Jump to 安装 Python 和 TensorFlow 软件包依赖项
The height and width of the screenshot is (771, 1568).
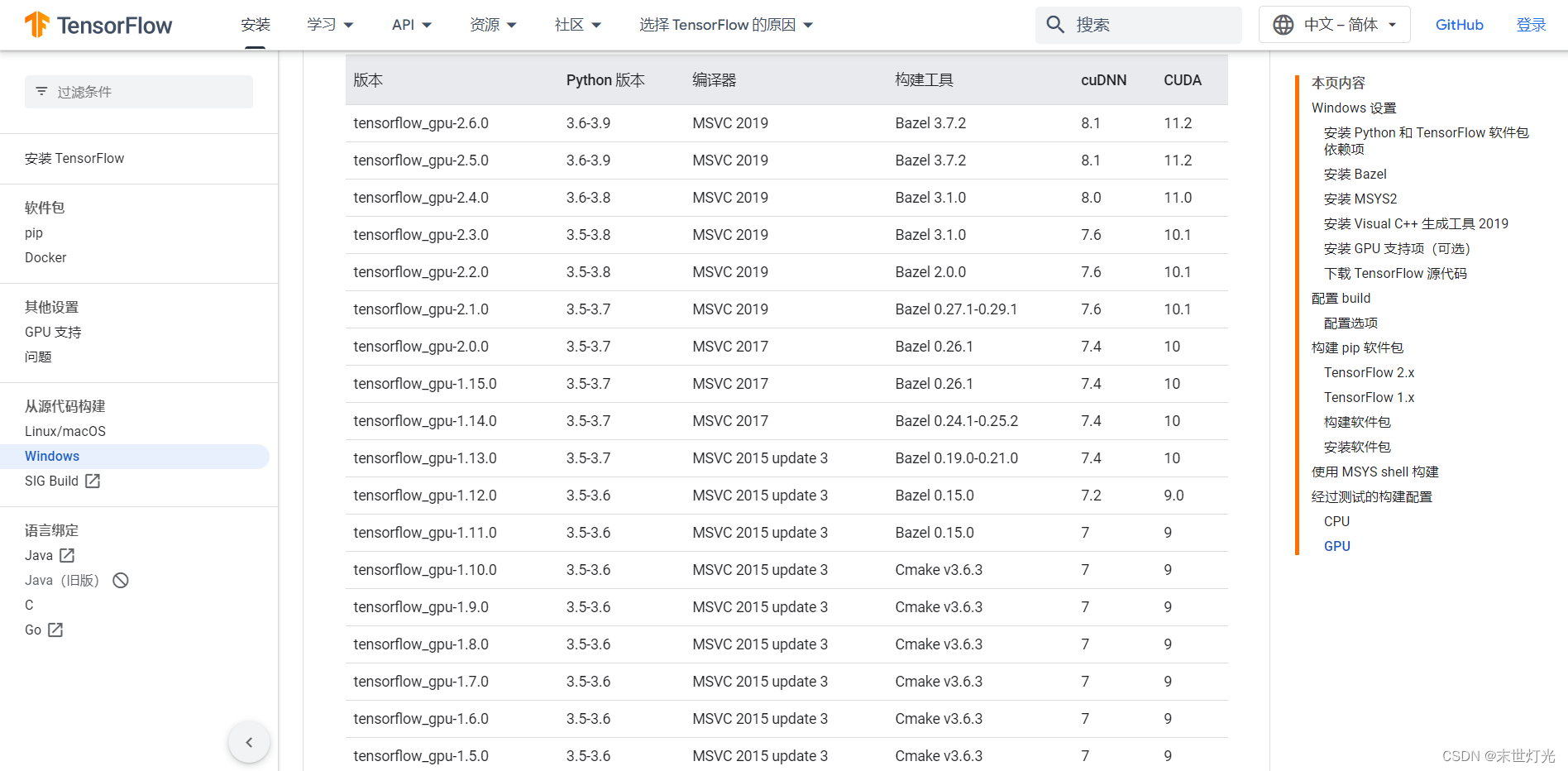coord(1426,141)
